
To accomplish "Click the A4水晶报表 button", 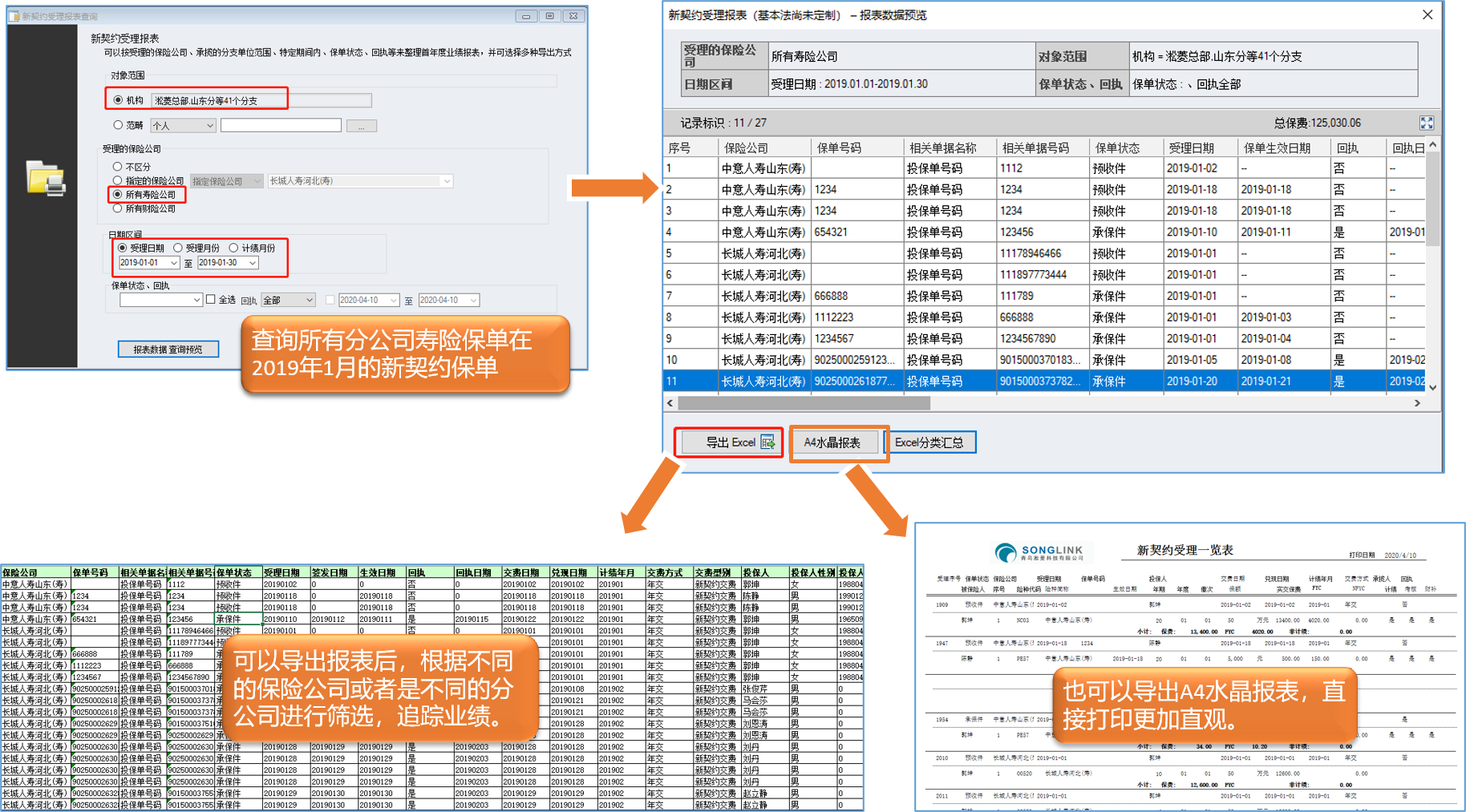I will (832, 442).
